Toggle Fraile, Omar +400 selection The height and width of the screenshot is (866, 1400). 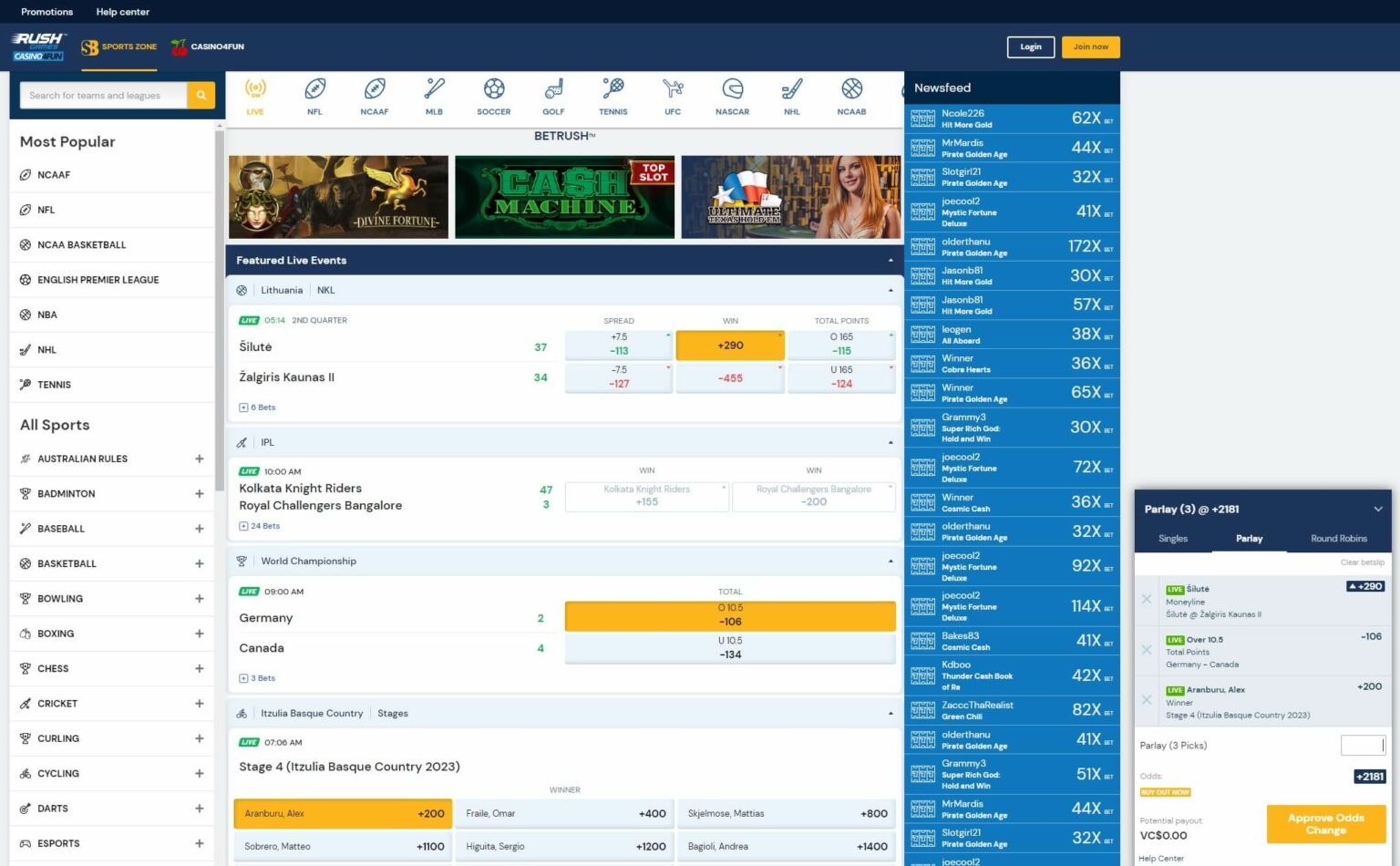click(565, 814)
